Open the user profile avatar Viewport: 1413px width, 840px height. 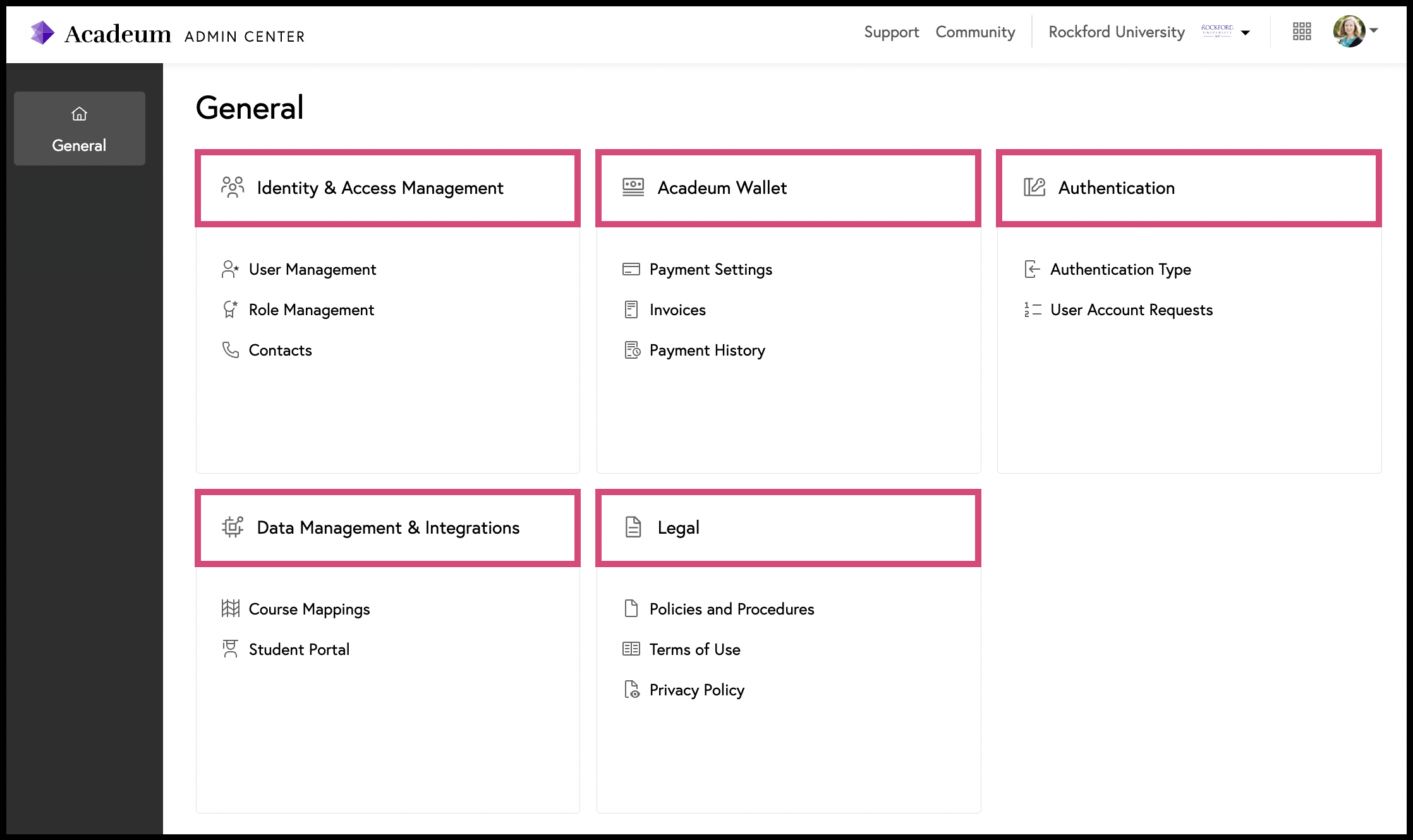click(x=1349, y=31)
